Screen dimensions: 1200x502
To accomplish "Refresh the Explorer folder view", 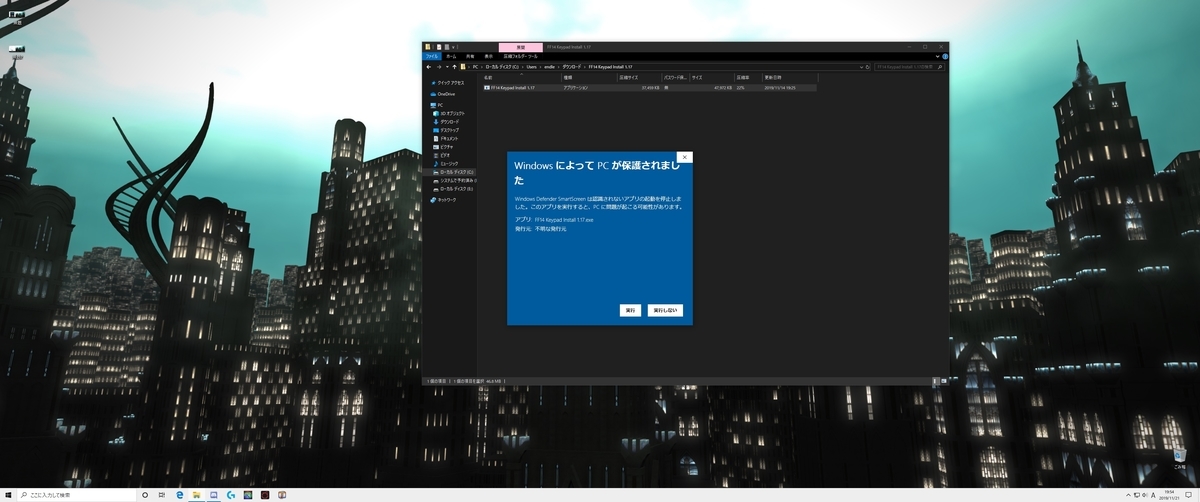I will pos(868,67).
